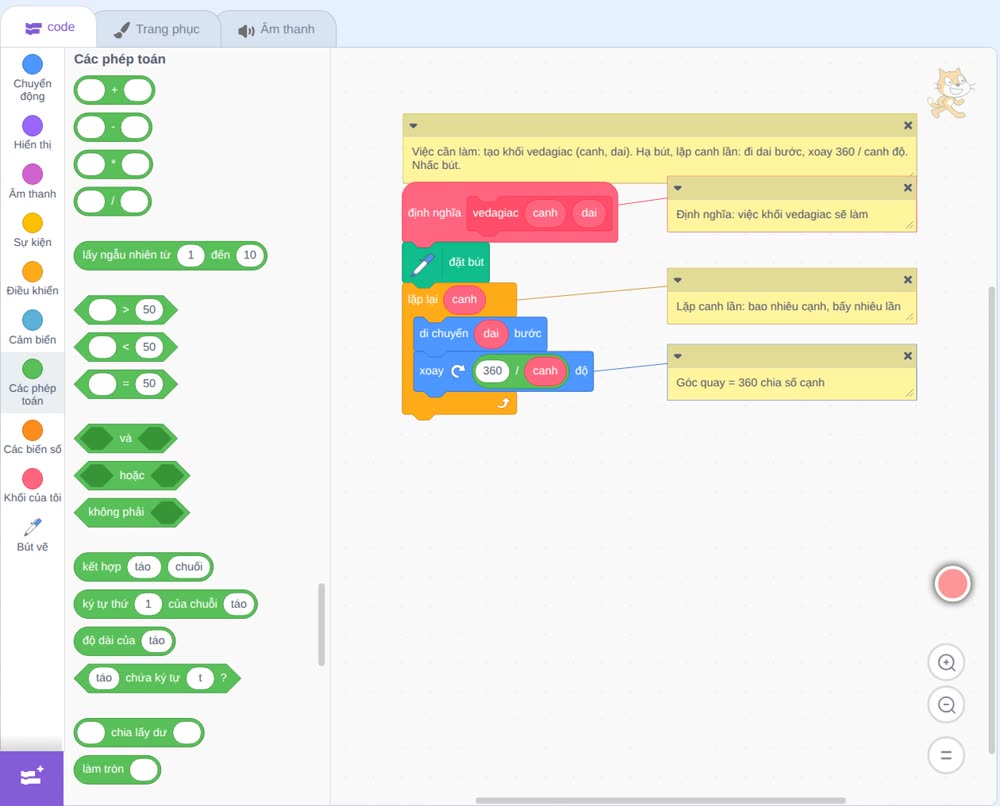The image size is (1000, 806).
Task: Zoom out of the workspace
Action: pyautogui.click(x=946, y=705)
